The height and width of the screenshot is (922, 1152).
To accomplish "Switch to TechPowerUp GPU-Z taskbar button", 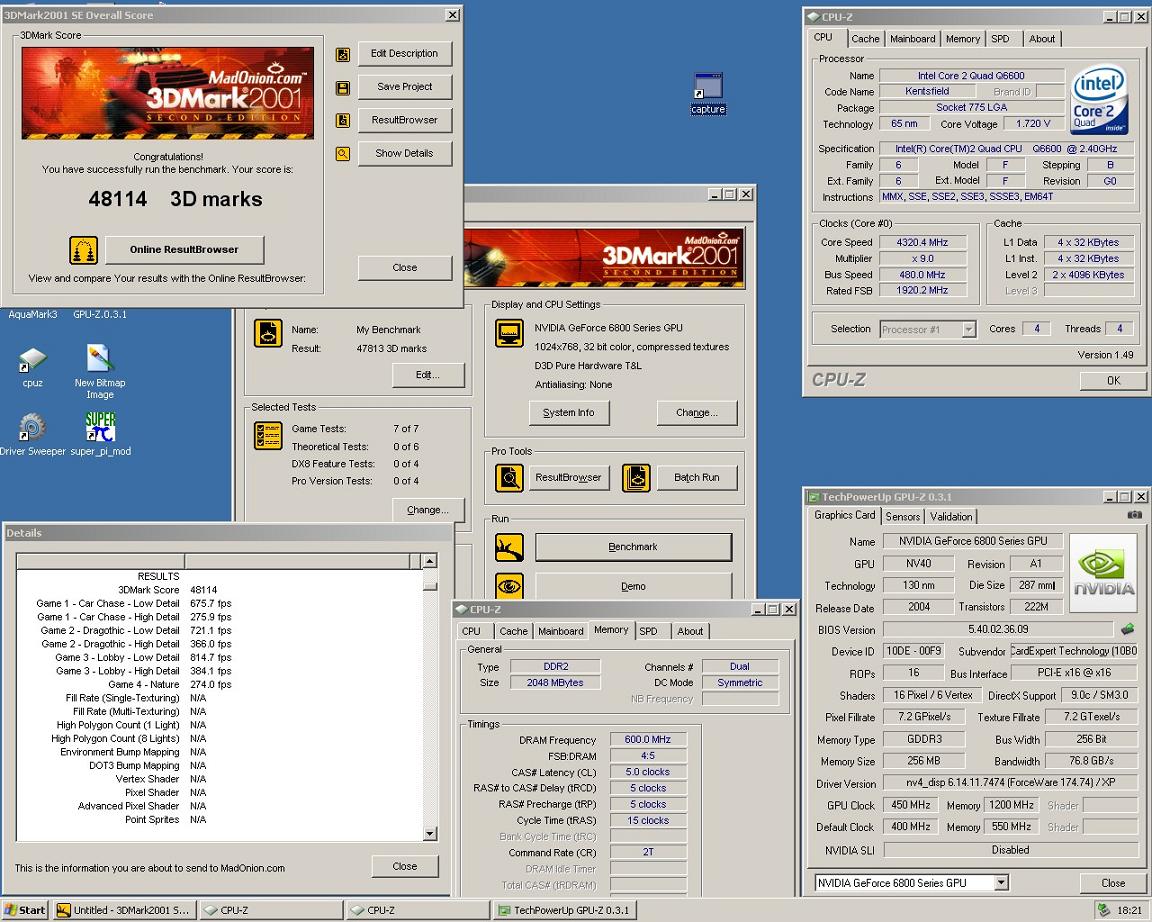I will point(565,910).
